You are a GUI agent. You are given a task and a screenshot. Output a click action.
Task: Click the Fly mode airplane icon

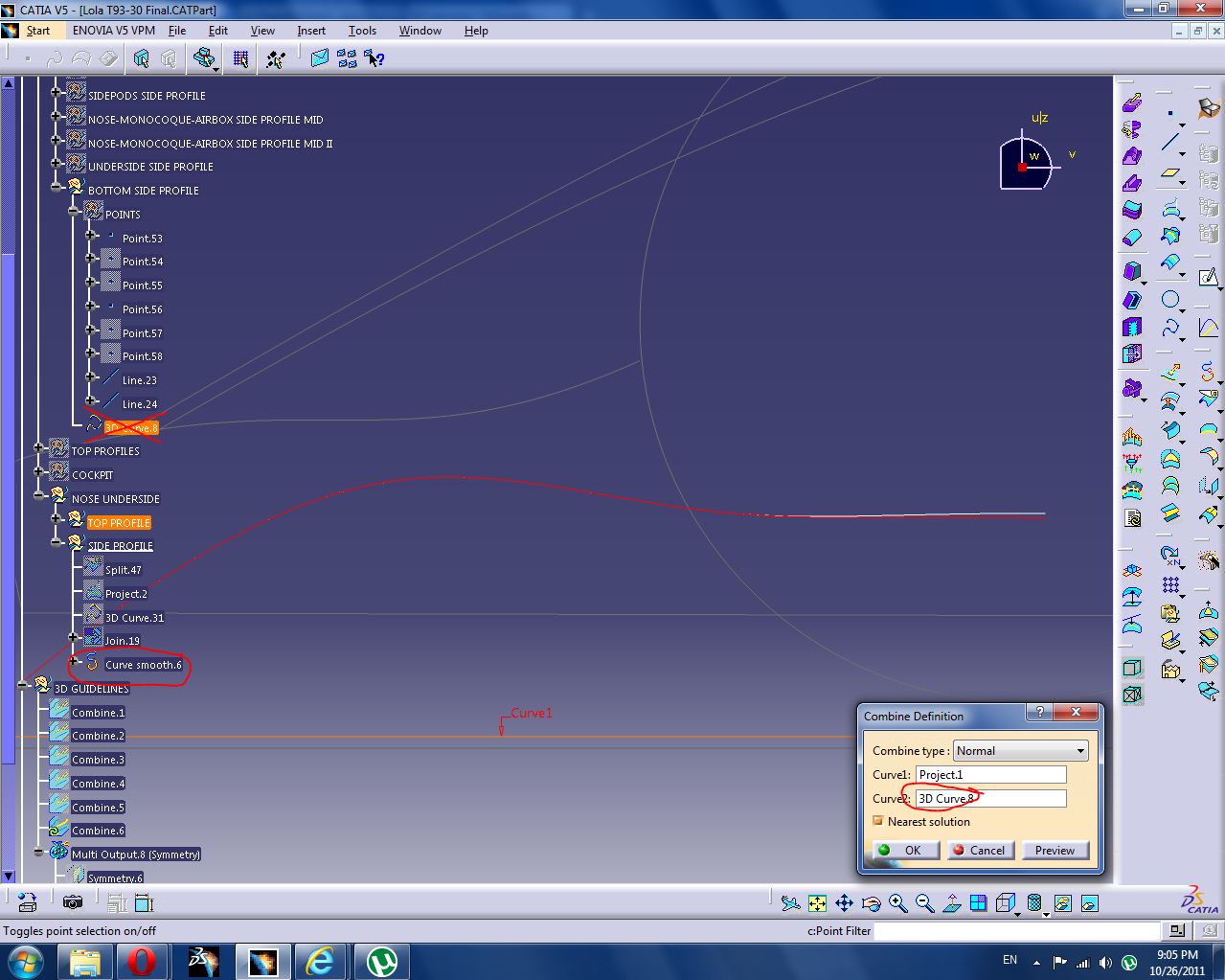[790, 902]
